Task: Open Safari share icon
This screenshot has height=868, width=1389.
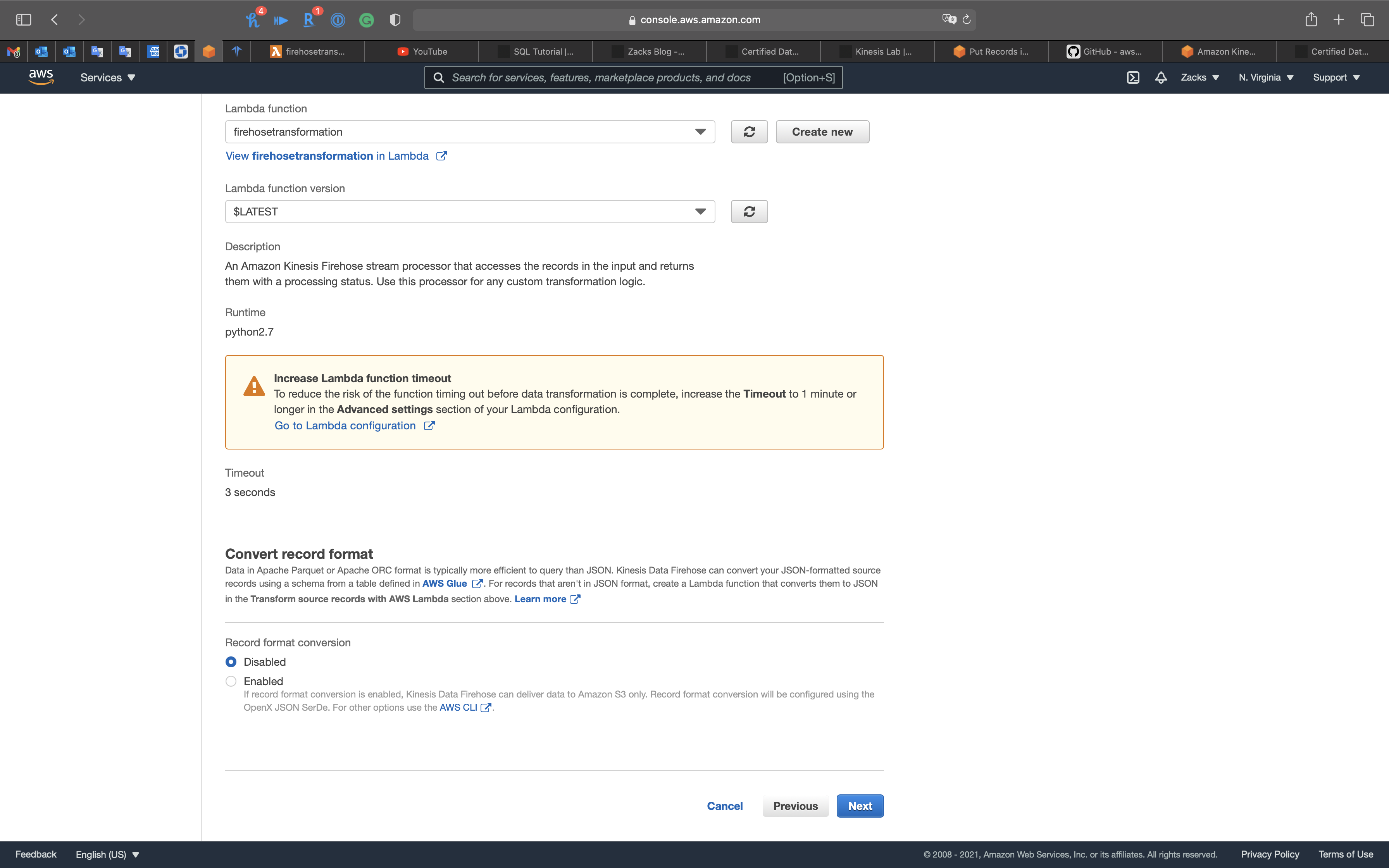Action: click(1311, 20)
